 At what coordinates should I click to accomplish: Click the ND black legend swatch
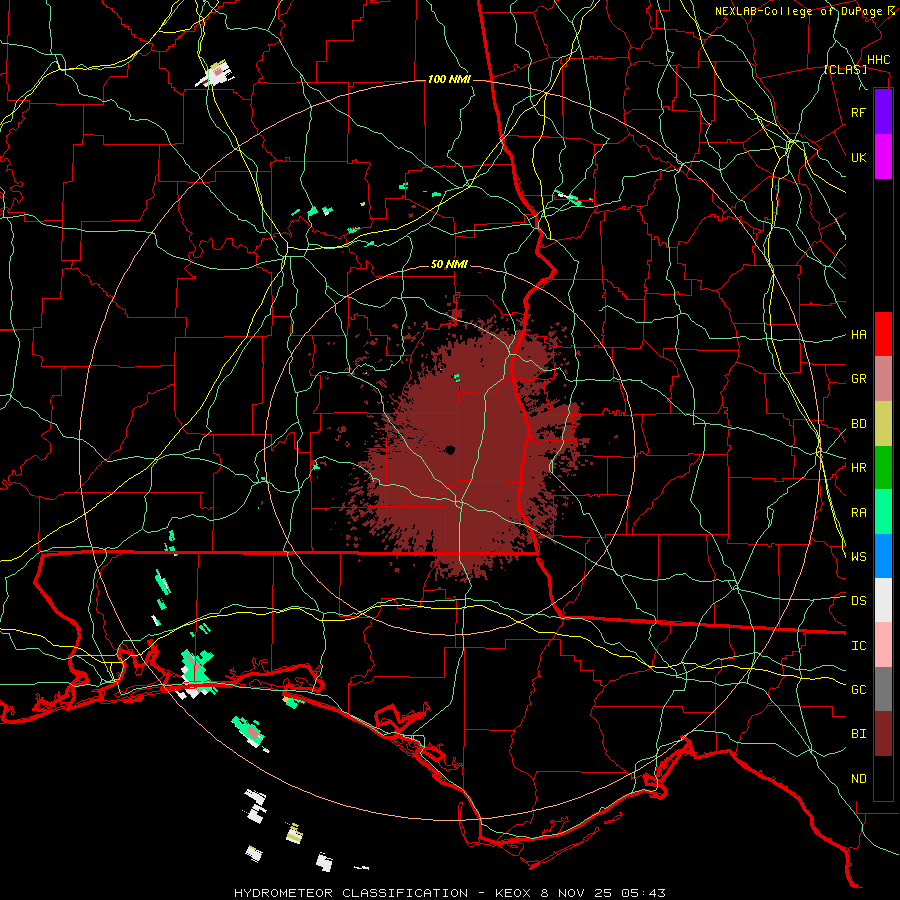883,778
